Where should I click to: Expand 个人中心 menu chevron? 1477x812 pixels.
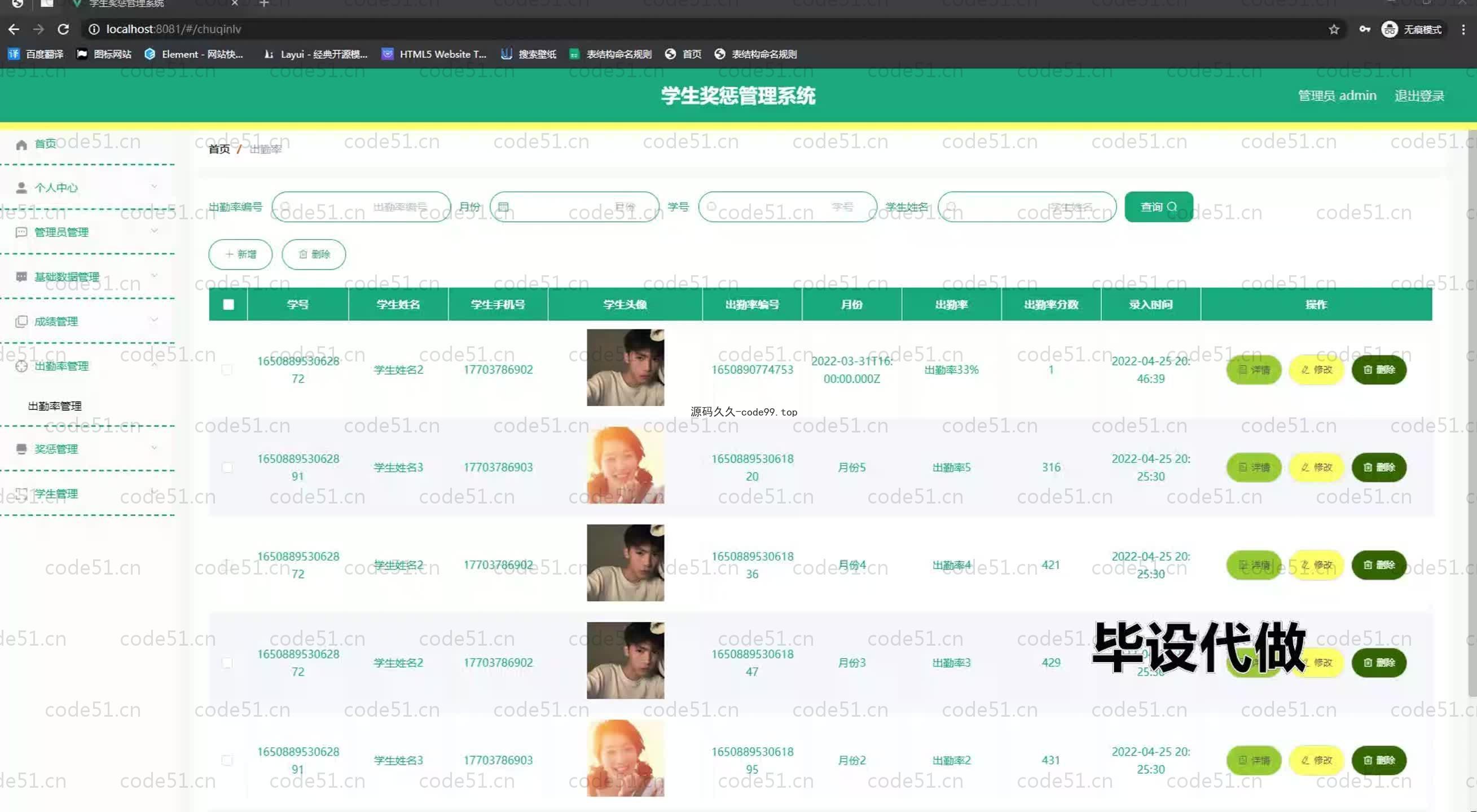(153, 187)
